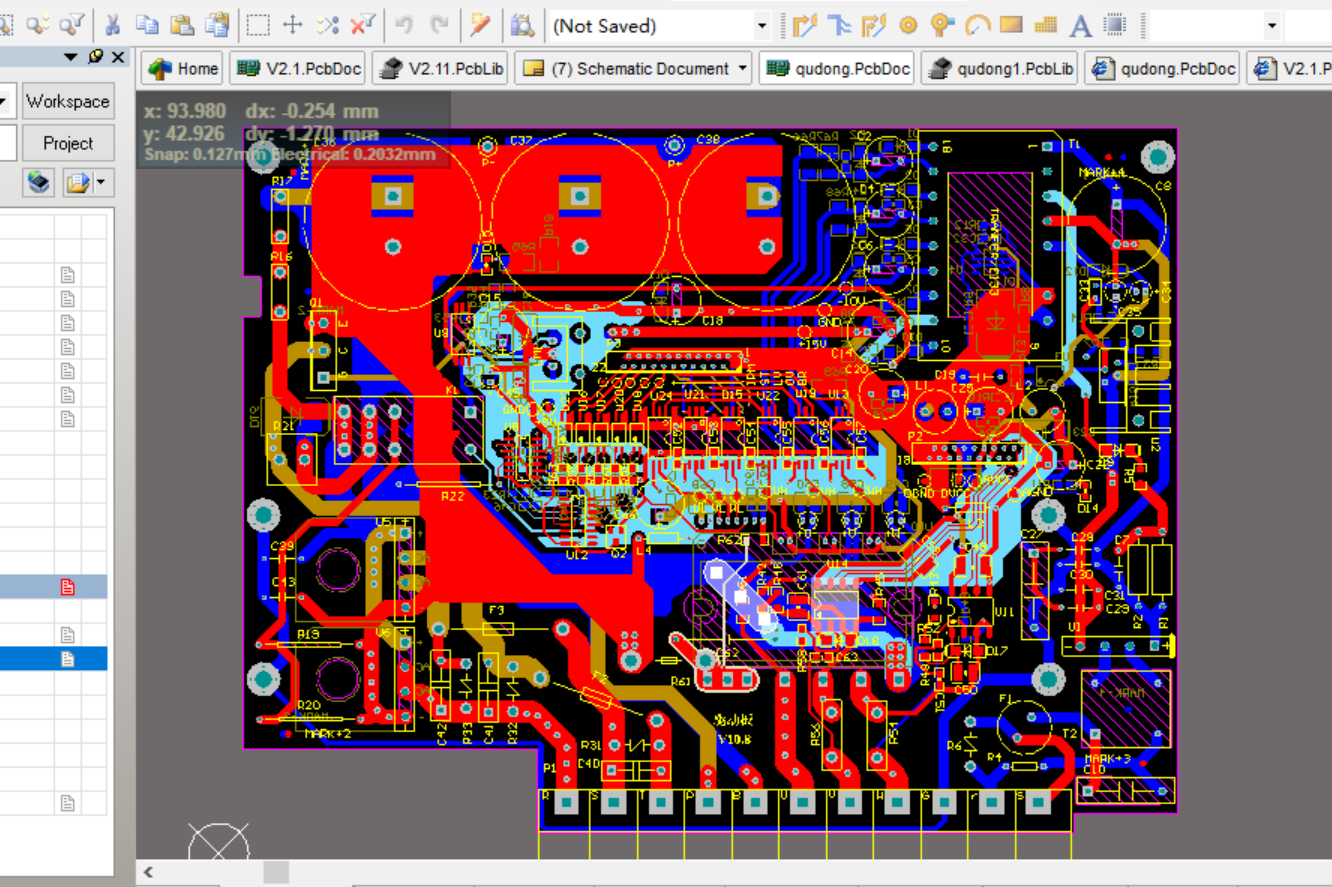Image resolution: width=1332 pixels, height=887 pixels.
Task: Choose the Place Arc tool
Action: 977,25
